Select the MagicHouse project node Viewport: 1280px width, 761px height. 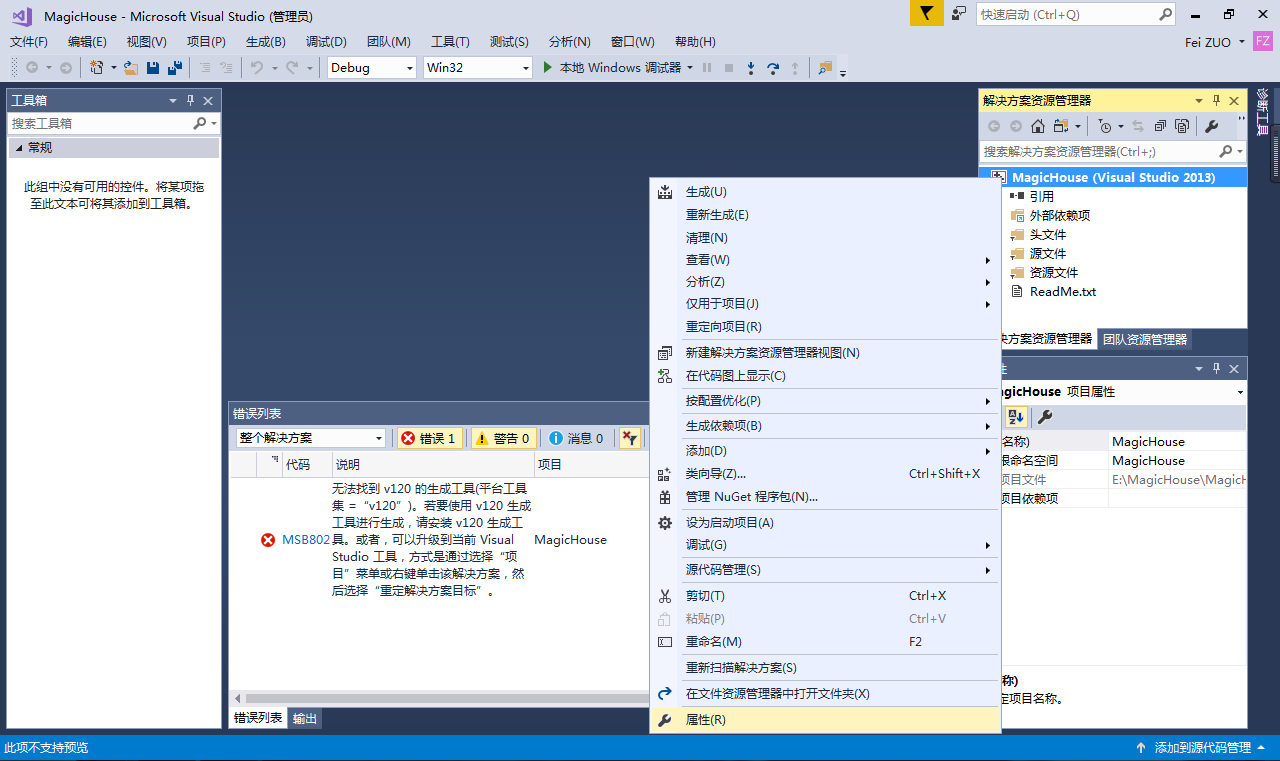click(1113, 177)
